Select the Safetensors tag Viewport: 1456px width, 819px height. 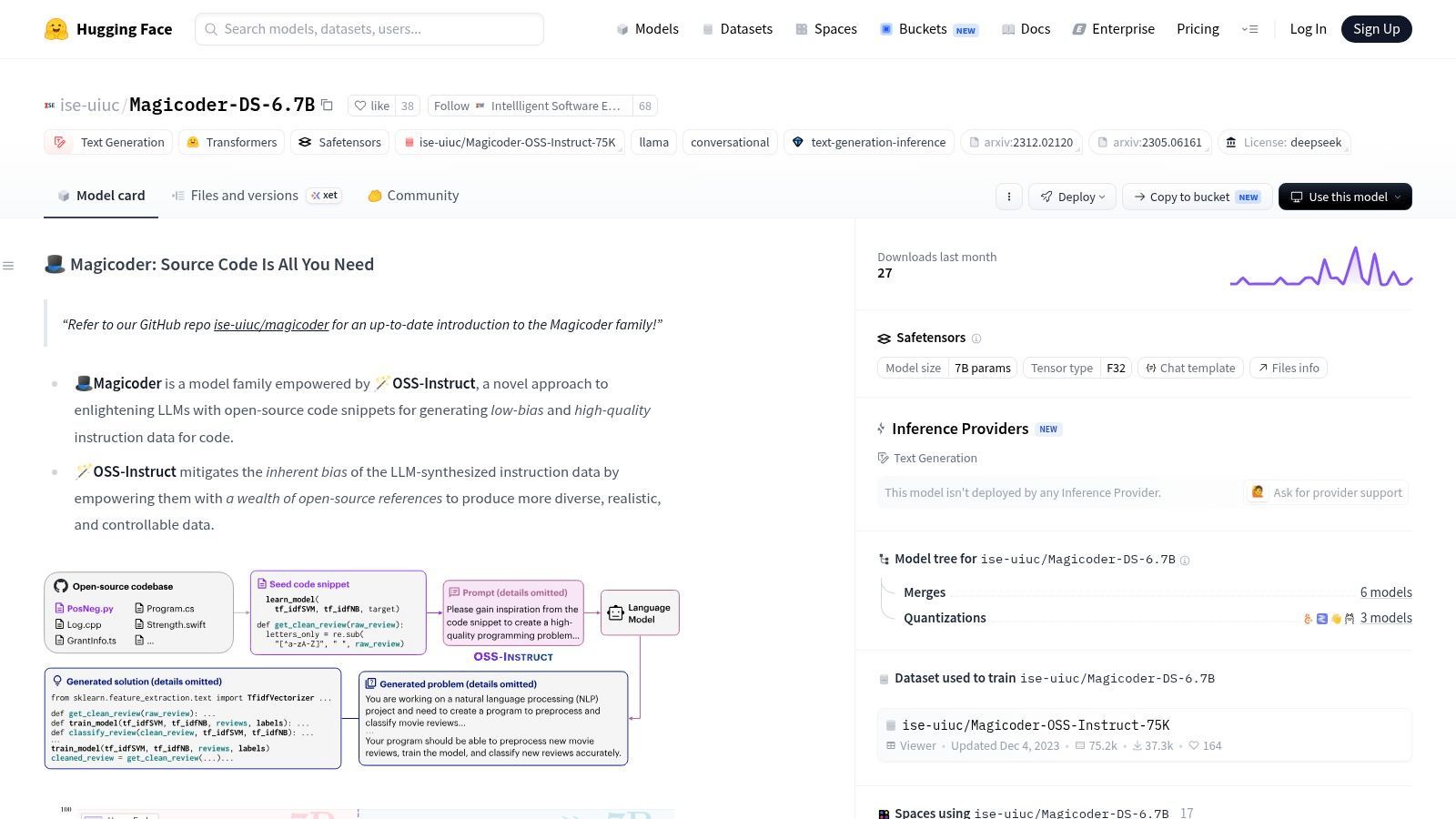339,142
